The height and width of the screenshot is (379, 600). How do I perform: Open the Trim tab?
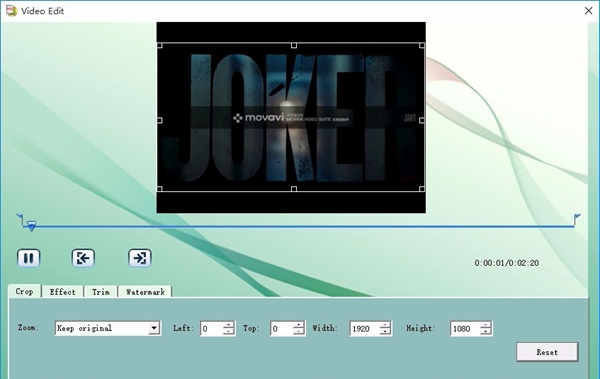(101, 292)
